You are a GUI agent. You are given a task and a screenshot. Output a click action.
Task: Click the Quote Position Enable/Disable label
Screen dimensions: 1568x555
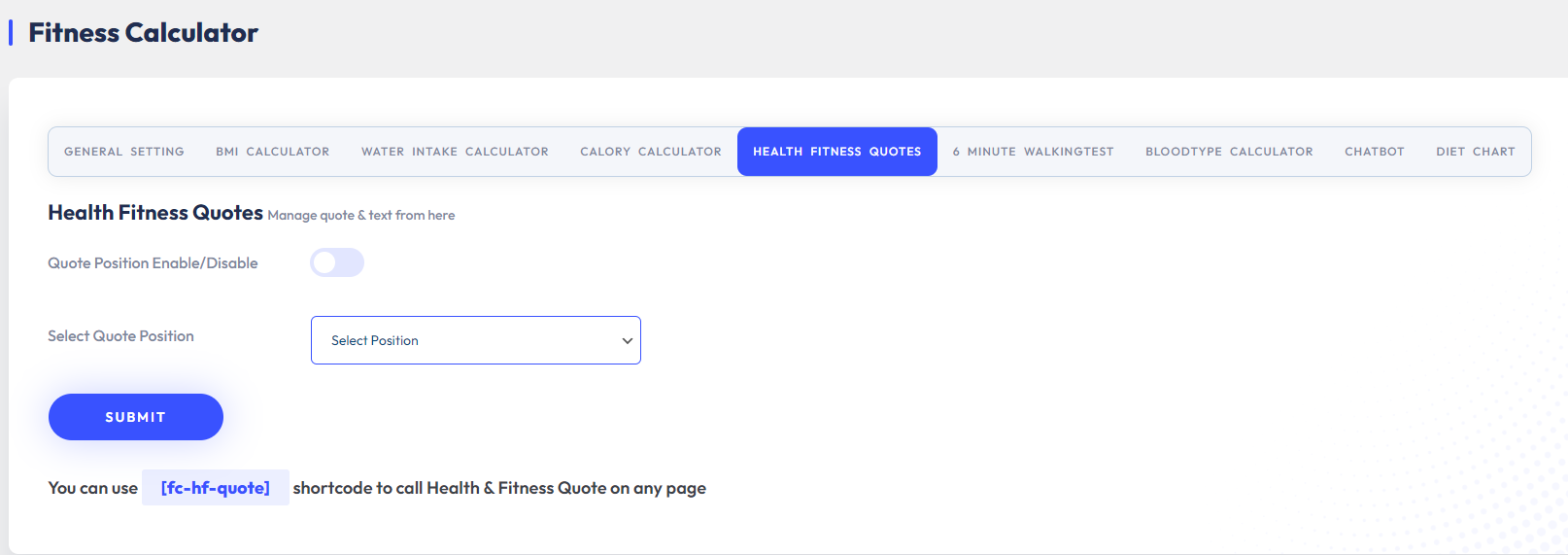point(153,263)
